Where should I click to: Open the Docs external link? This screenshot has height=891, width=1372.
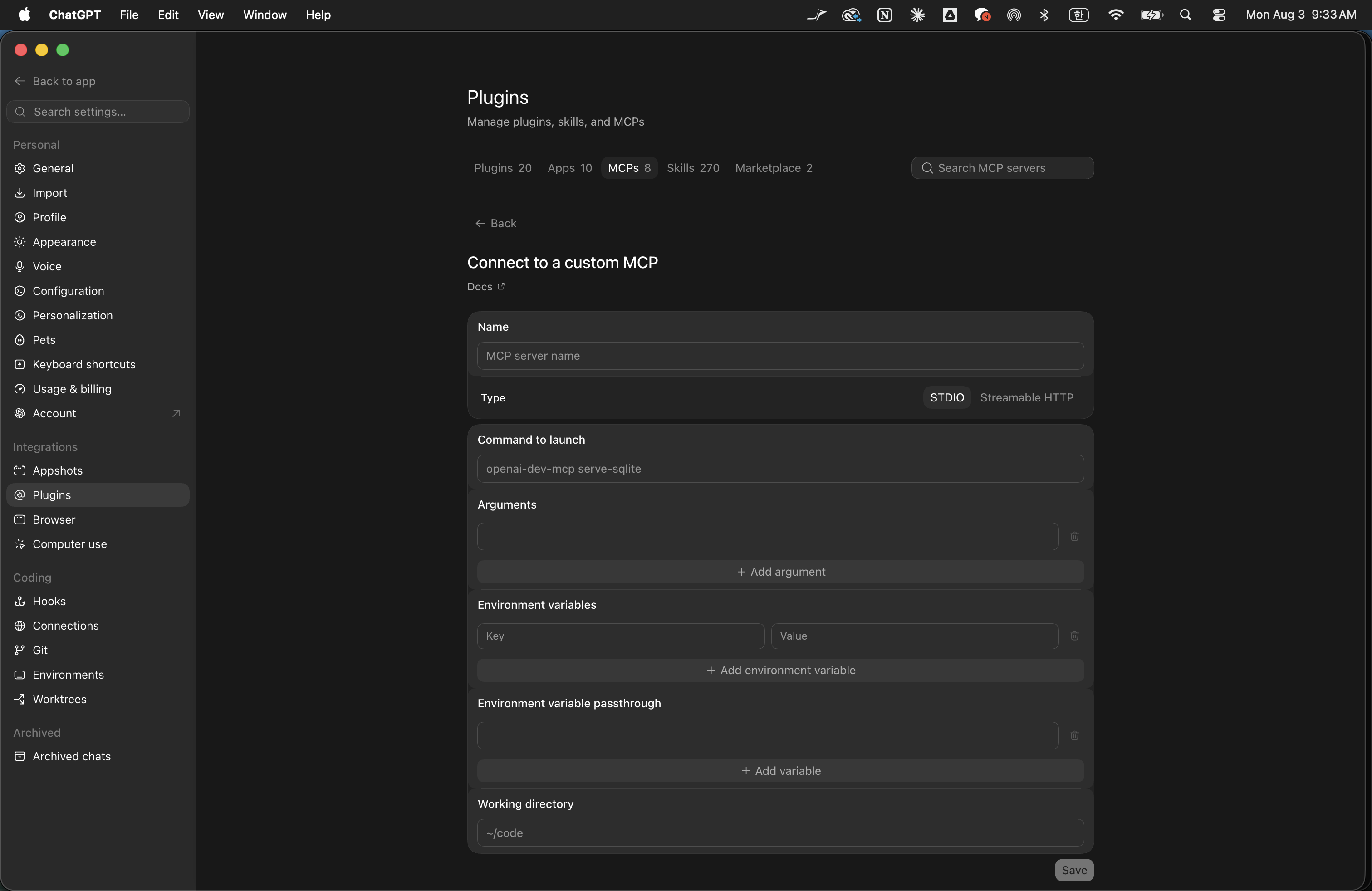pos(486,286)
